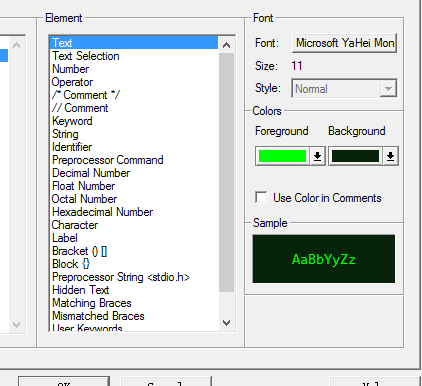422x386 pixels.
Task: Click the Element list scroll down arrow
Action: coord(226,323)
